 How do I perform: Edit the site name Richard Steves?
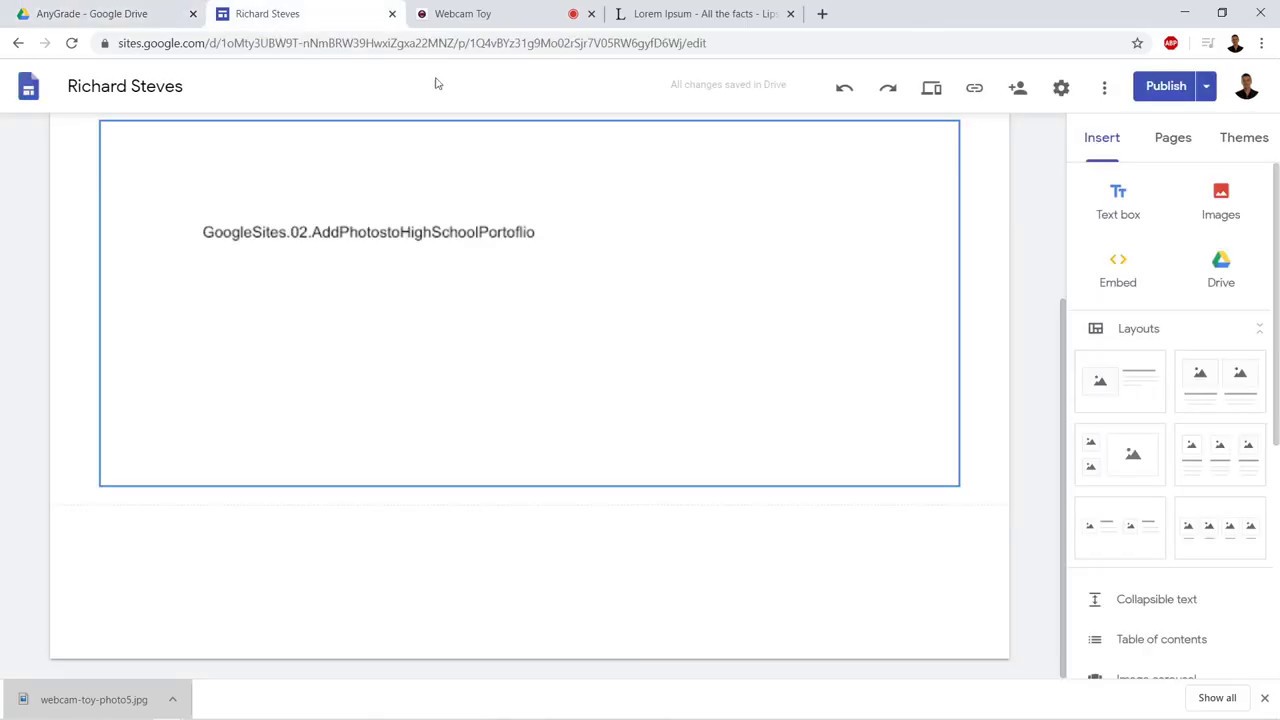pyautogui.click(x=125, y=86)
